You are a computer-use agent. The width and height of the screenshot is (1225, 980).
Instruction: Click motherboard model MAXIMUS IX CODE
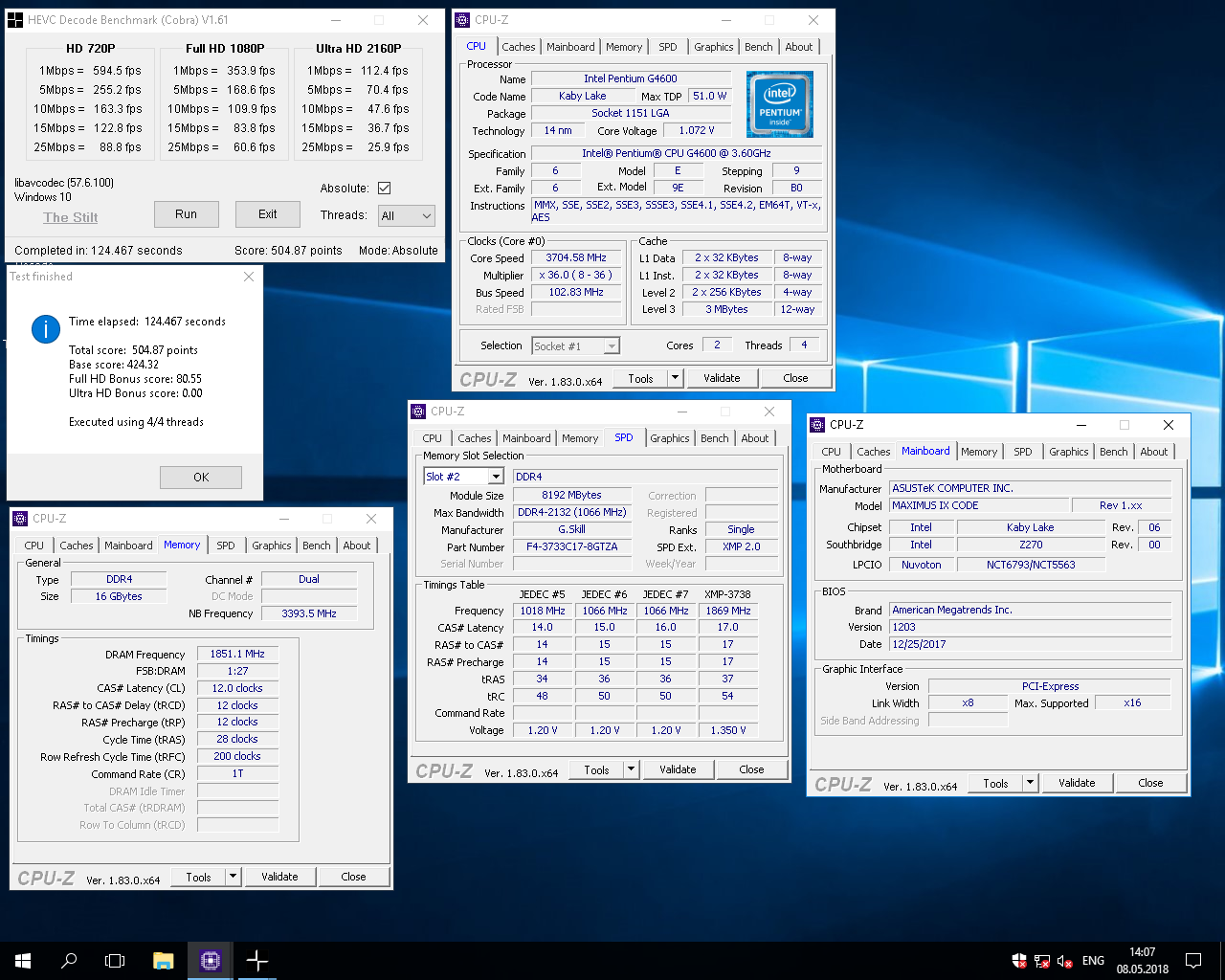(x=979, y=505)
